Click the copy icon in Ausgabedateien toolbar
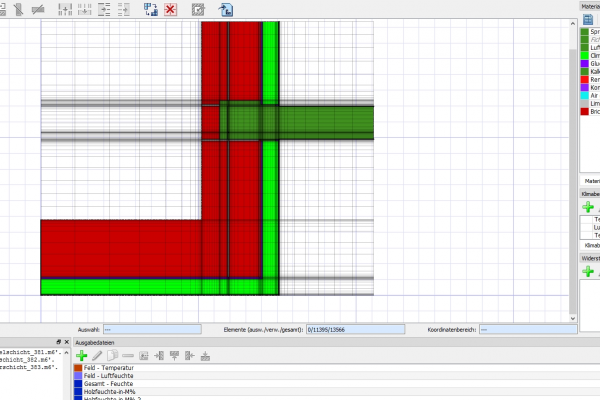The height and width of the screenshot is (400, 600). tap(113, 355)
